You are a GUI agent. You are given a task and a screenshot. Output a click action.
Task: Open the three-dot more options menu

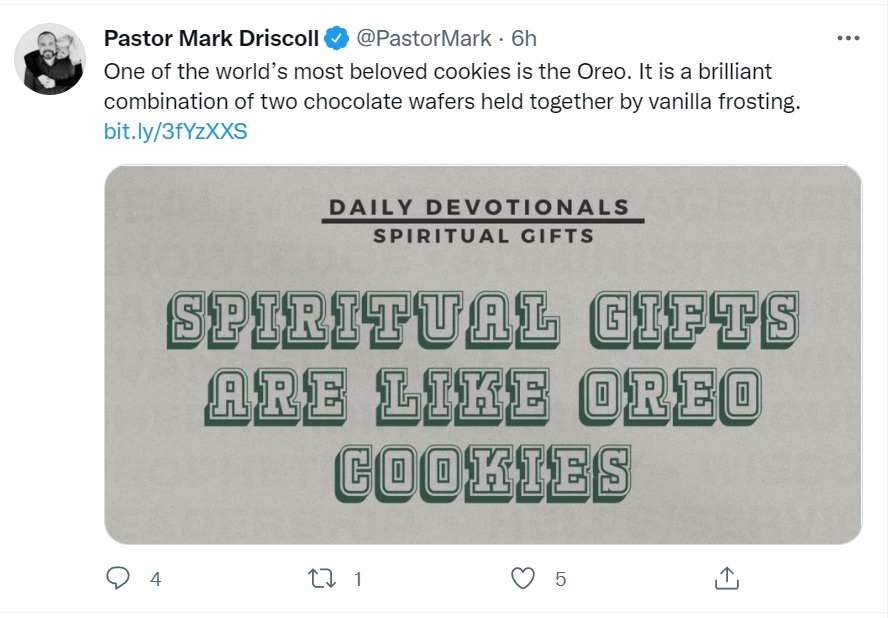[x=847, y=39]
